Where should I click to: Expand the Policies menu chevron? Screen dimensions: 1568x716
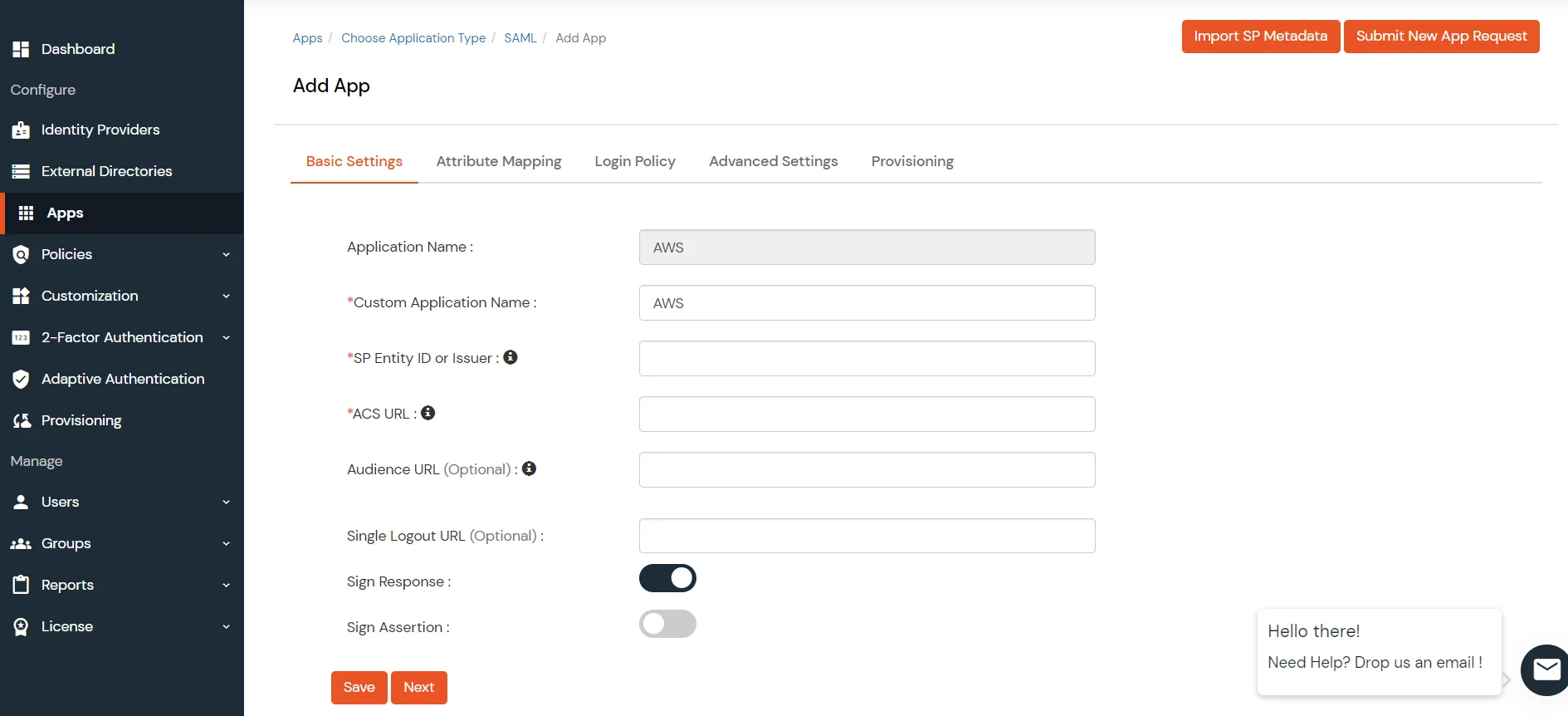[x=226, y=255]
